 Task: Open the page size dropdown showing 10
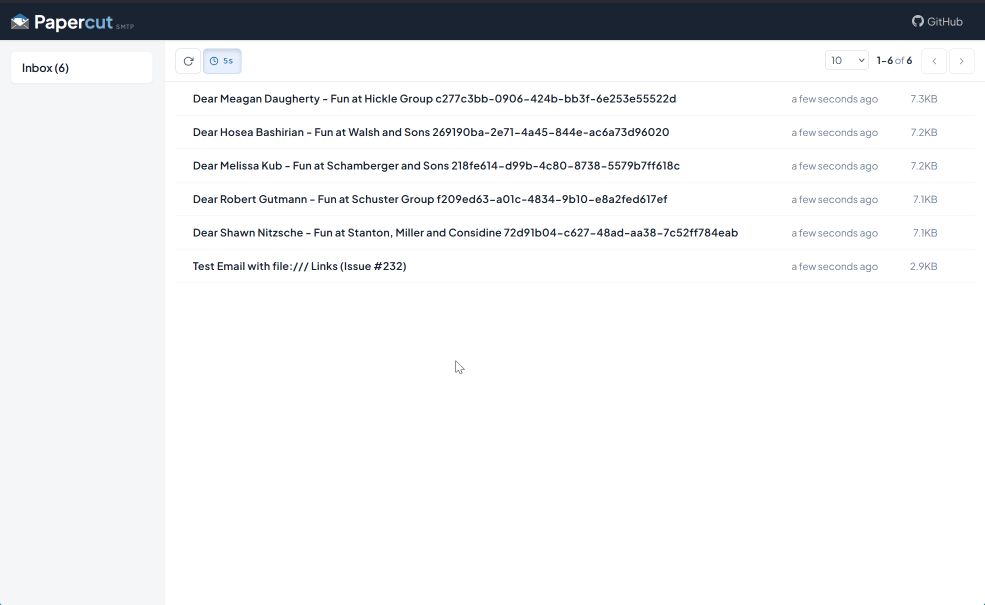pyautogui.click(x=847, y=60)
